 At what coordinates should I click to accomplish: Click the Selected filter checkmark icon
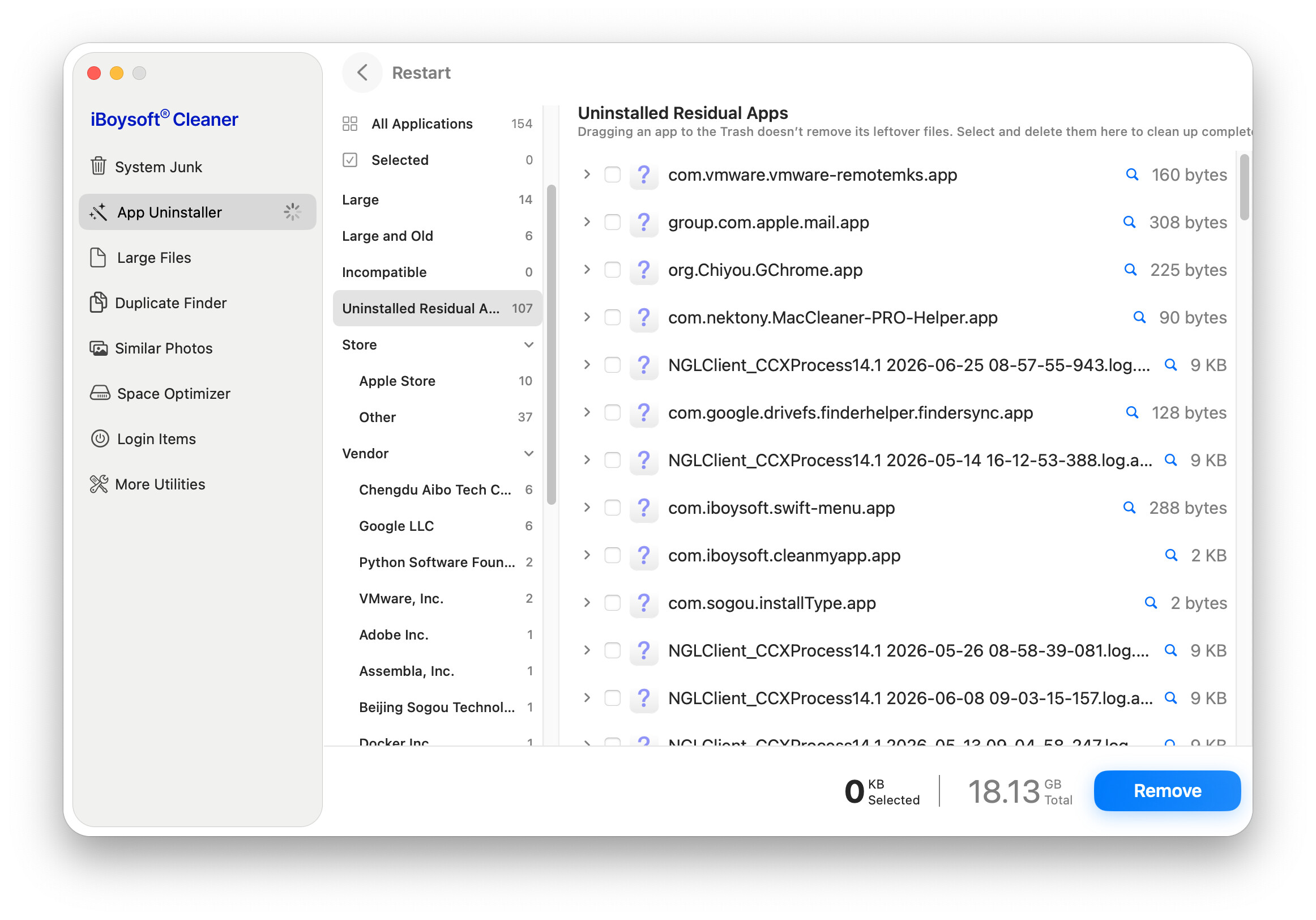[349, 159]
